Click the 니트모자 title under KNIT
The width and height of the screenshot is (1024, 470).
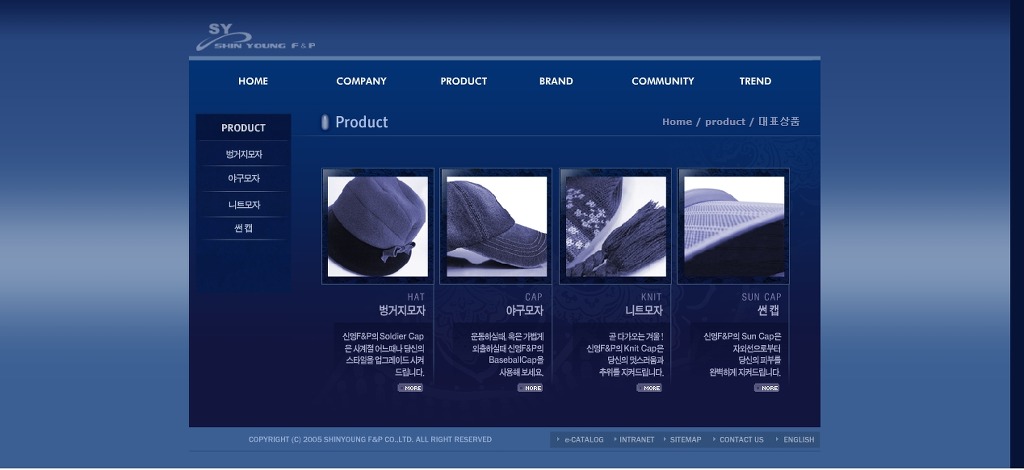point(644,311)
